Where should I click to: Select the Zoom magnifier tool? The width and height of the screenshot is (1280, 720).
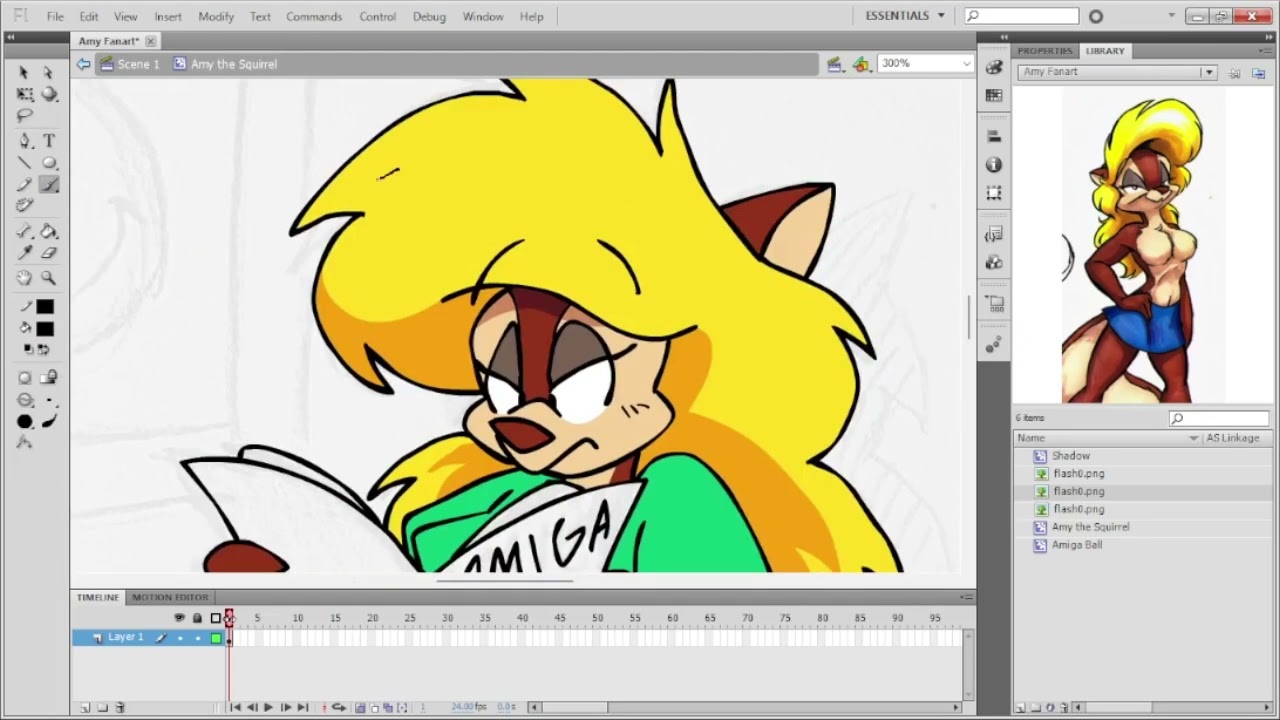coord(49,278)
